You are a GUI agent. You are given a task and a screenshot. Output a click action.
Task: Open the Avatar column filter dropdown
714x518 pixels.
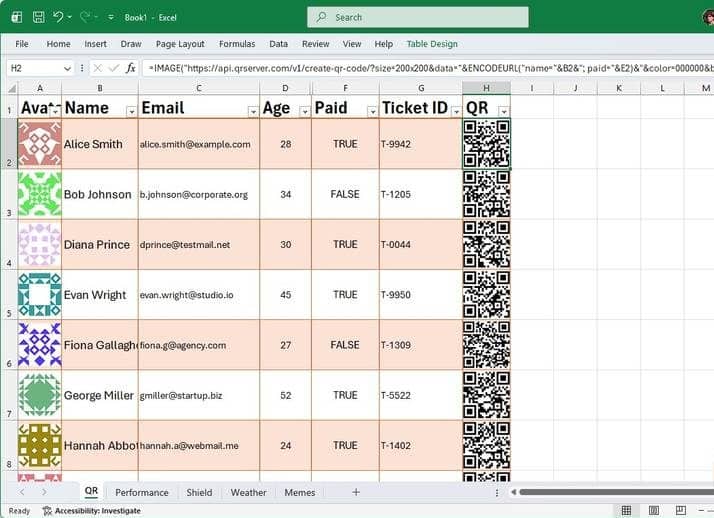point(55,111)
